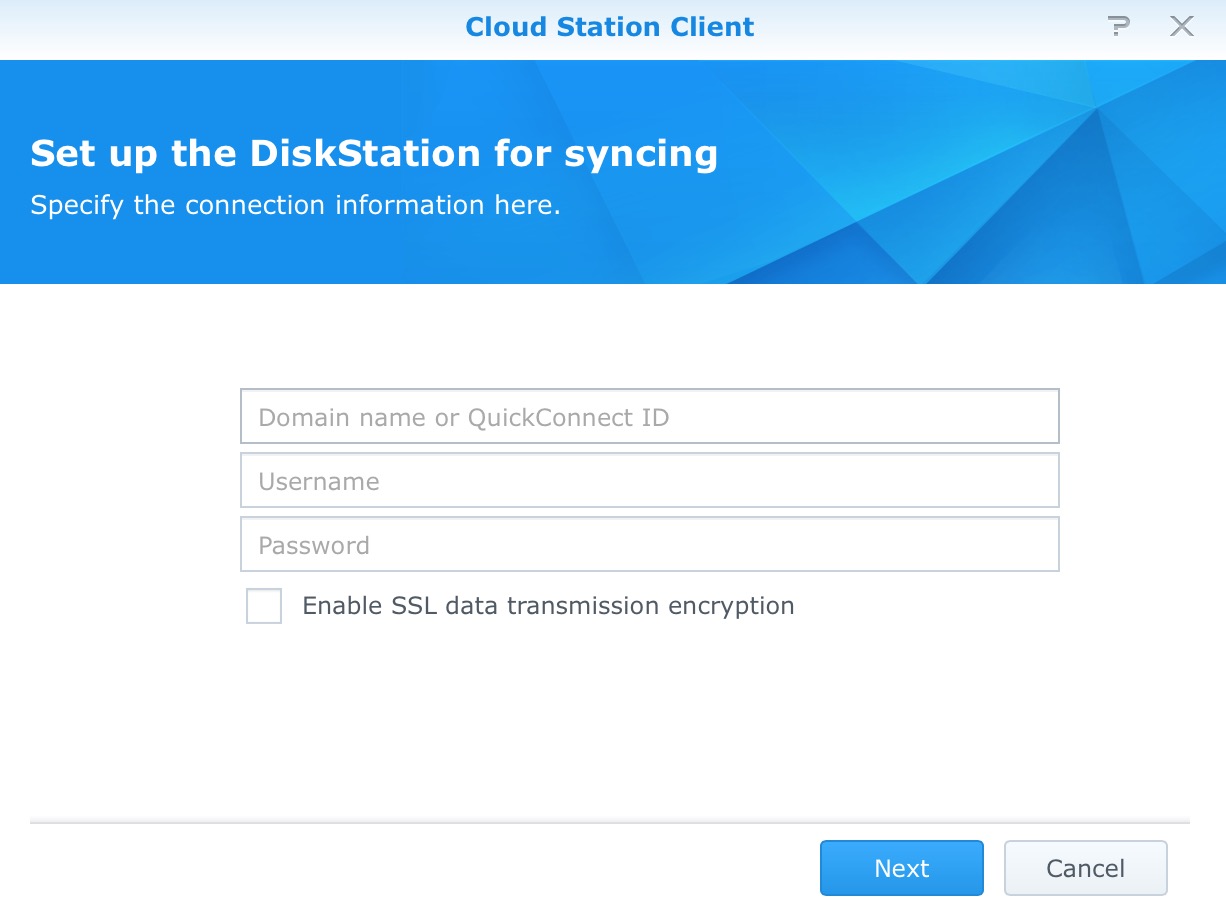The width and height of the screenshot is (1226, 906).
Task: Select the Password input field
Action: 649,545
